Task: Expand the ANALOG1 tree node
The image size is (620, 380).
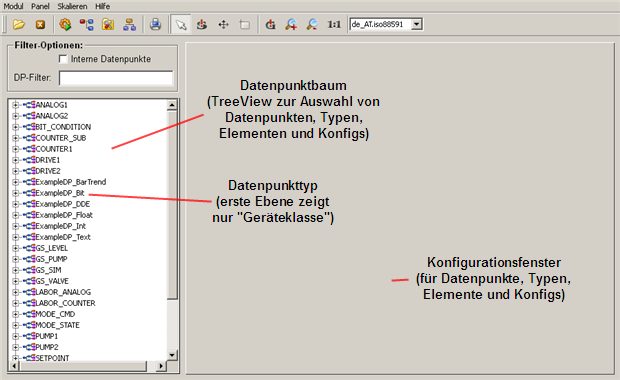Action: coord(15,105)
